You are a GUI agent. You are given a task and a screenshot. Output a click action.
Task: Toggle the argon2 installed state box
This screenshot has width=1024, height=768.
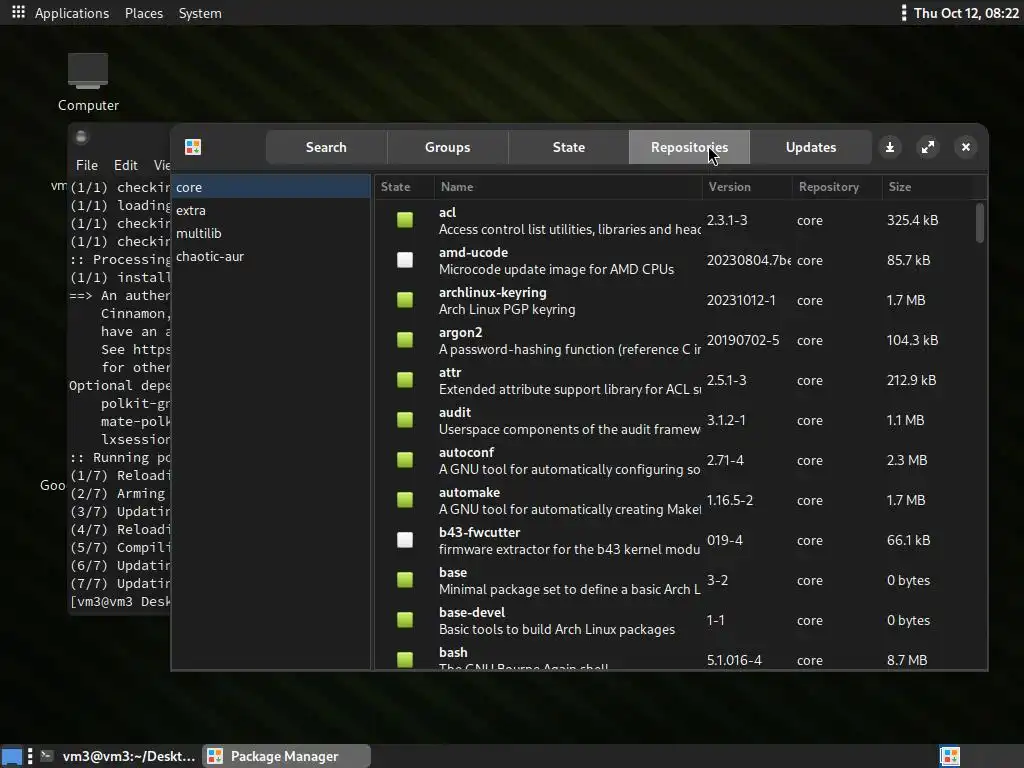tap(405, 340)
